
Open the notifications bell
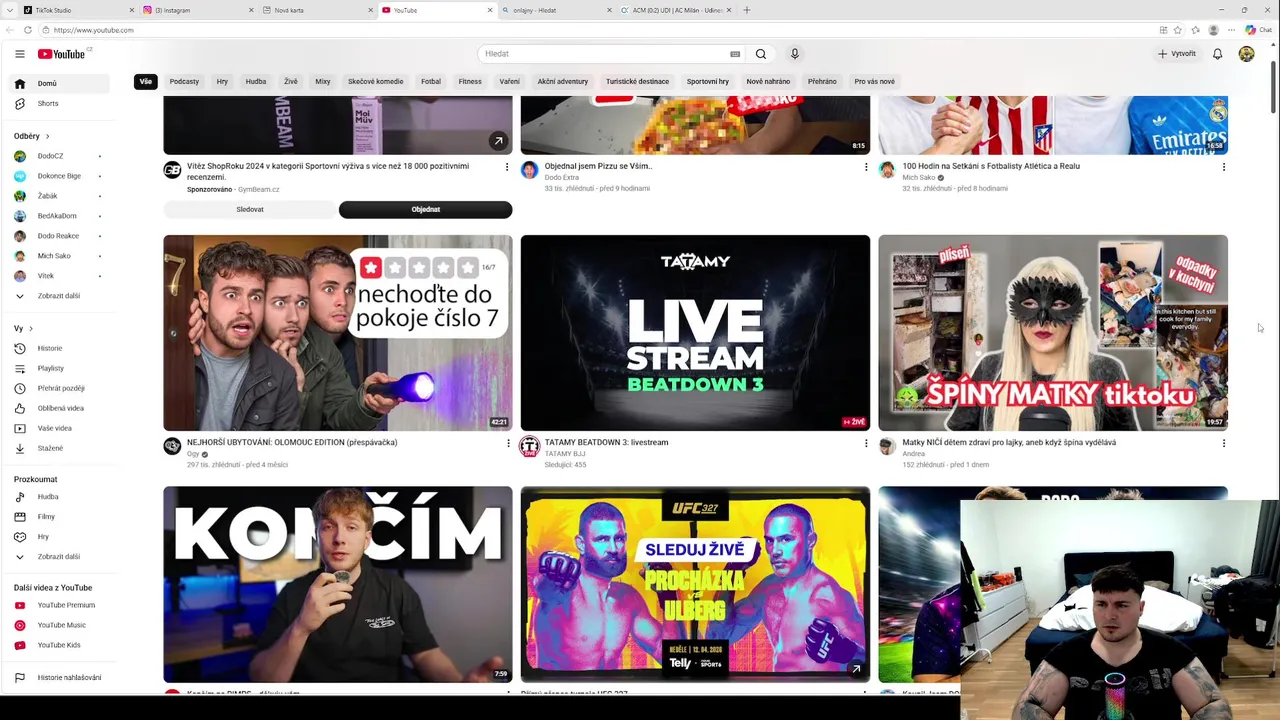pos(1217,54)
